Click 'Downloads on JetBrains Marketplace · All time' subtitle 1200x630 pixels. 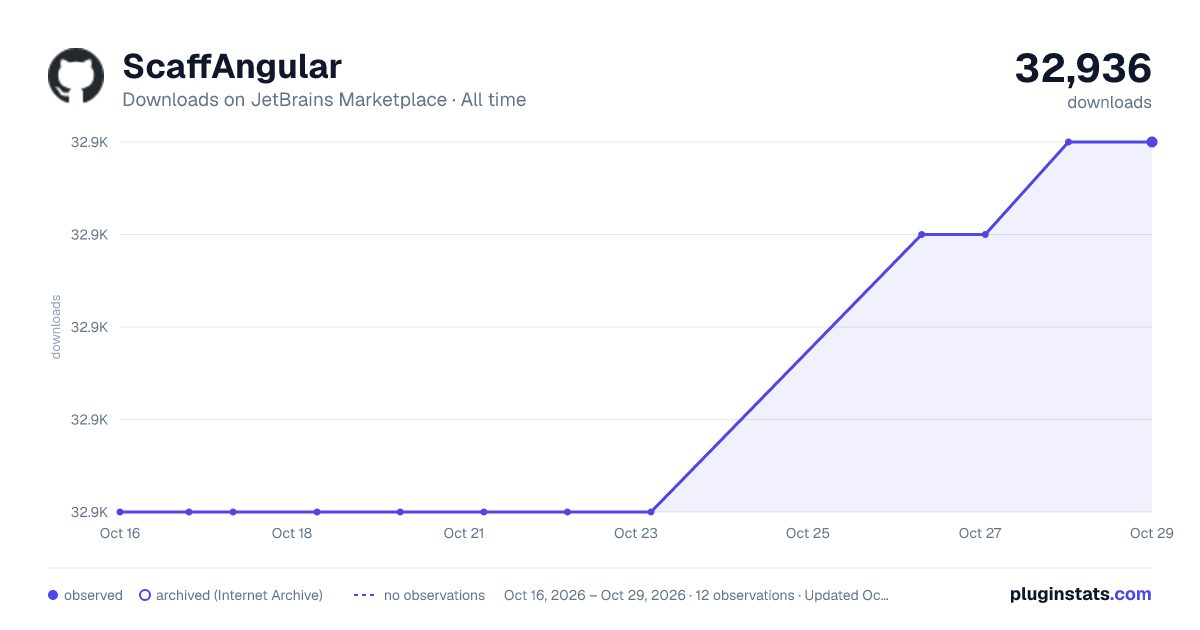point(324,100)
